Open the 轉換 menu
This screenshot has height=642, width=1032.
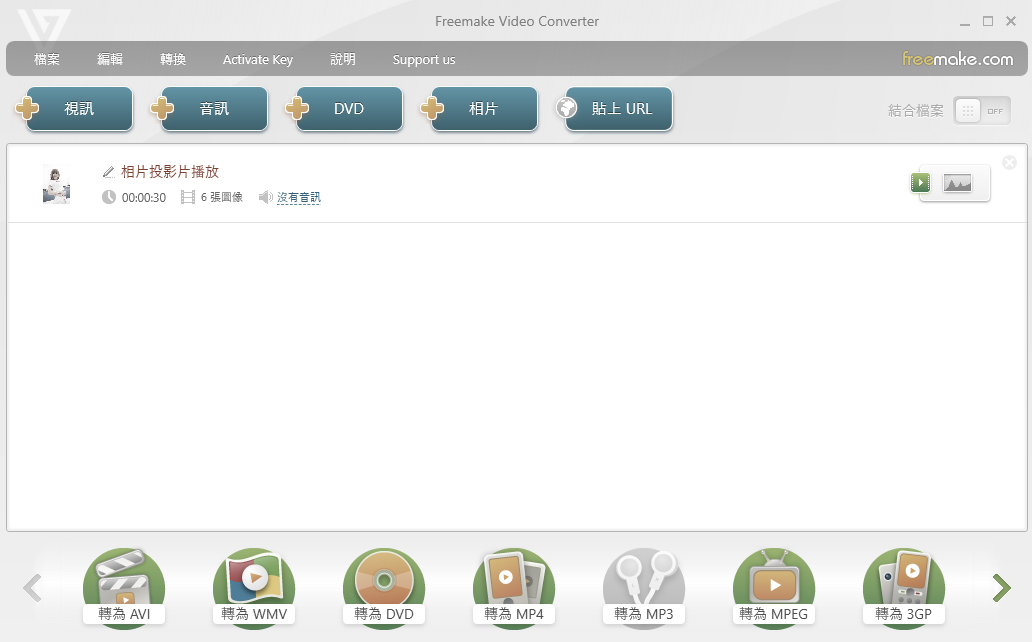point(173,59)
